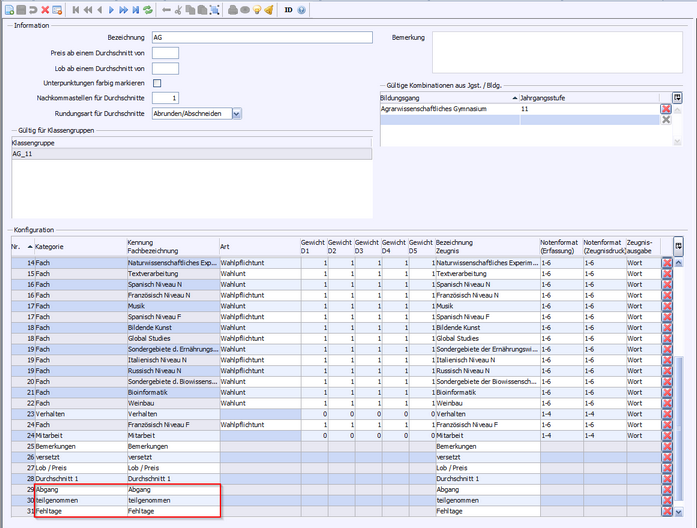
Task: Open column chooser of Gültige Kombinationen table
Action: (677, 97)
